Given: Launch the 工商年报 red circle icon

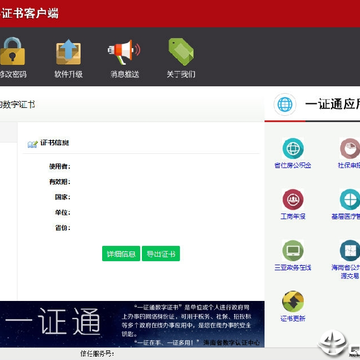Looking at the screenshot, I should [x=293, y=199].
